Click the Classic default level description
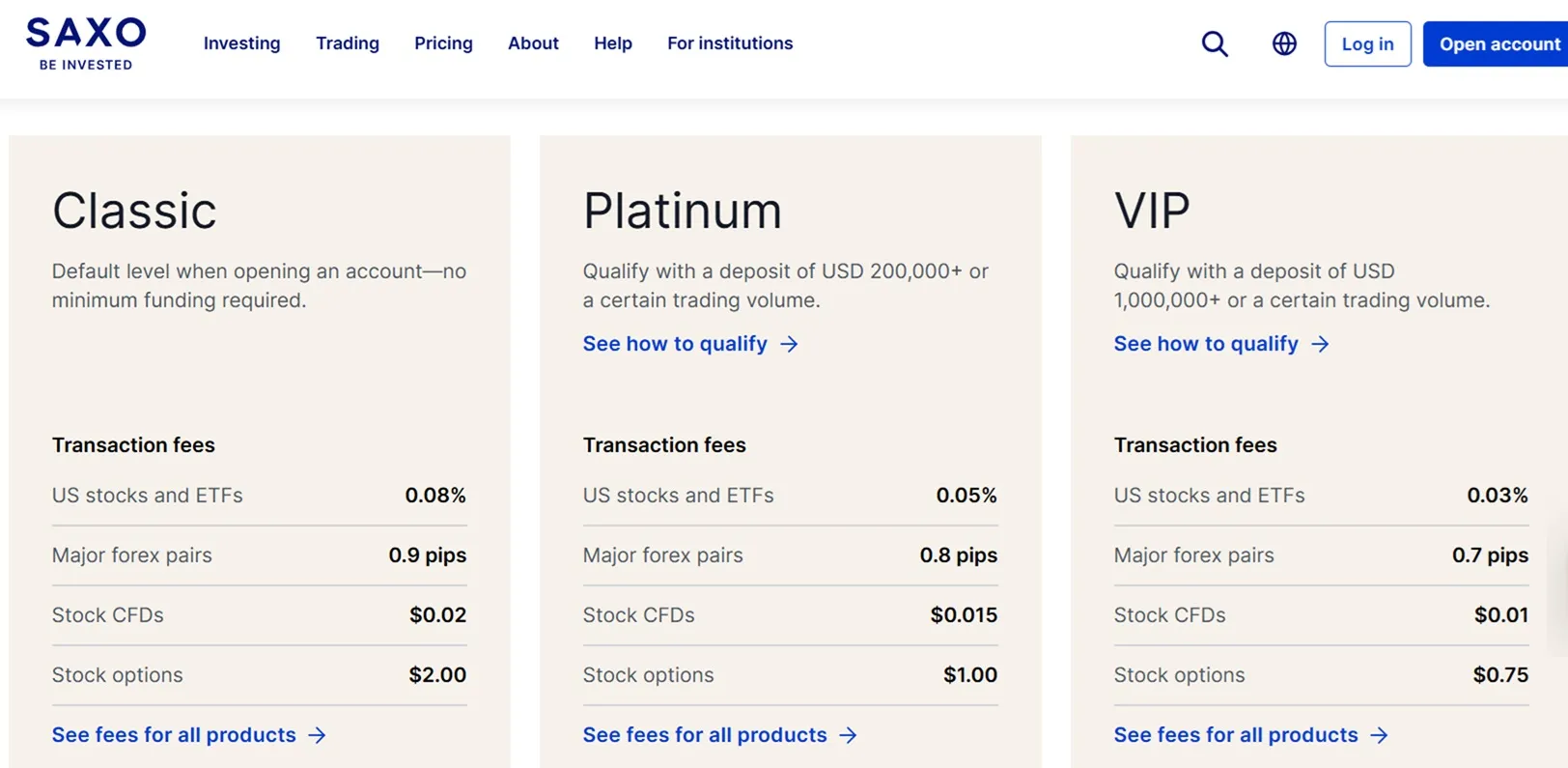This screenshot has width=1568, height=768. pyautogui.click(x=259, y=286)
